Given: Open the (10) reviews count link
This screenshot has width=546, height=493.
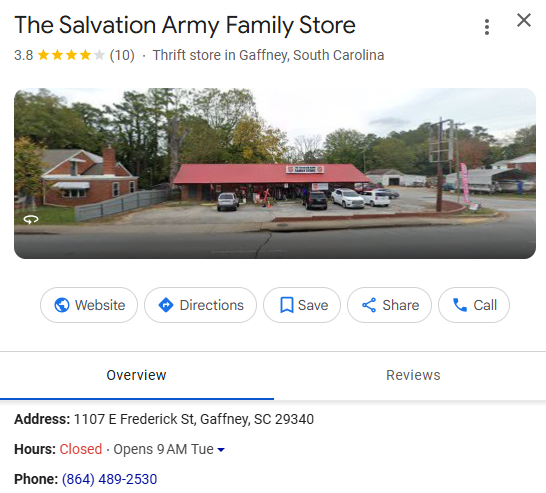Looking at the screenshot, I should [122, 55].
